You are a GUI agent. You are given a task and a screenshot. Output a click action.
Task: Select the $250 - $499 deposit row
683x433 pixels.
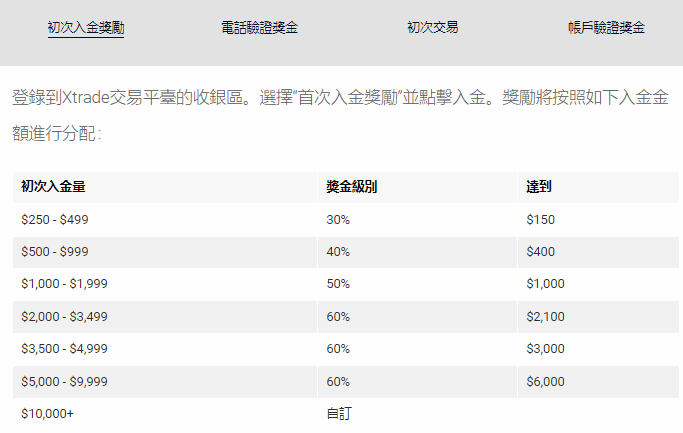tap(345, 220)
